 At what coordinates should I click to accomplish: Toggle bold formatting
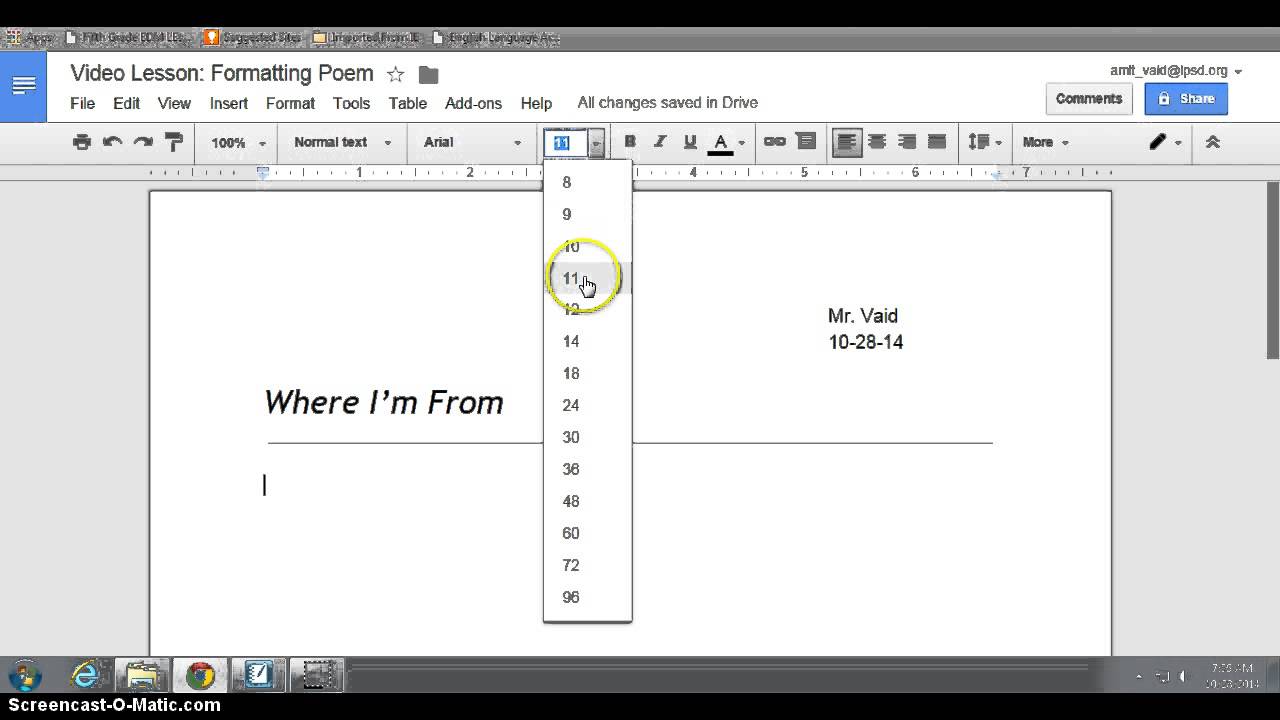click(630, 142)
